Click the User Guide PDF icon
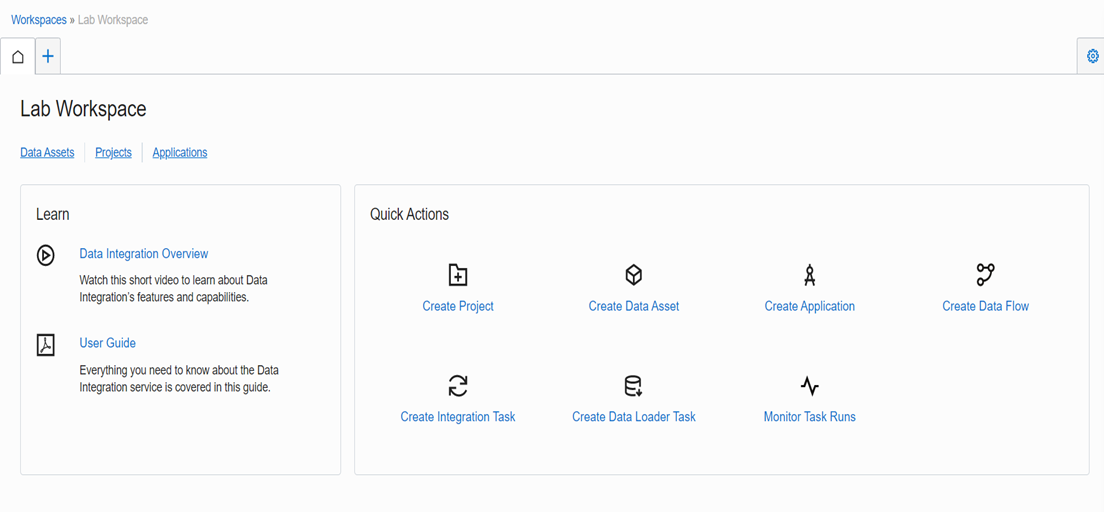The width and height of the screenshot is (1104, 512). point(46,345)
